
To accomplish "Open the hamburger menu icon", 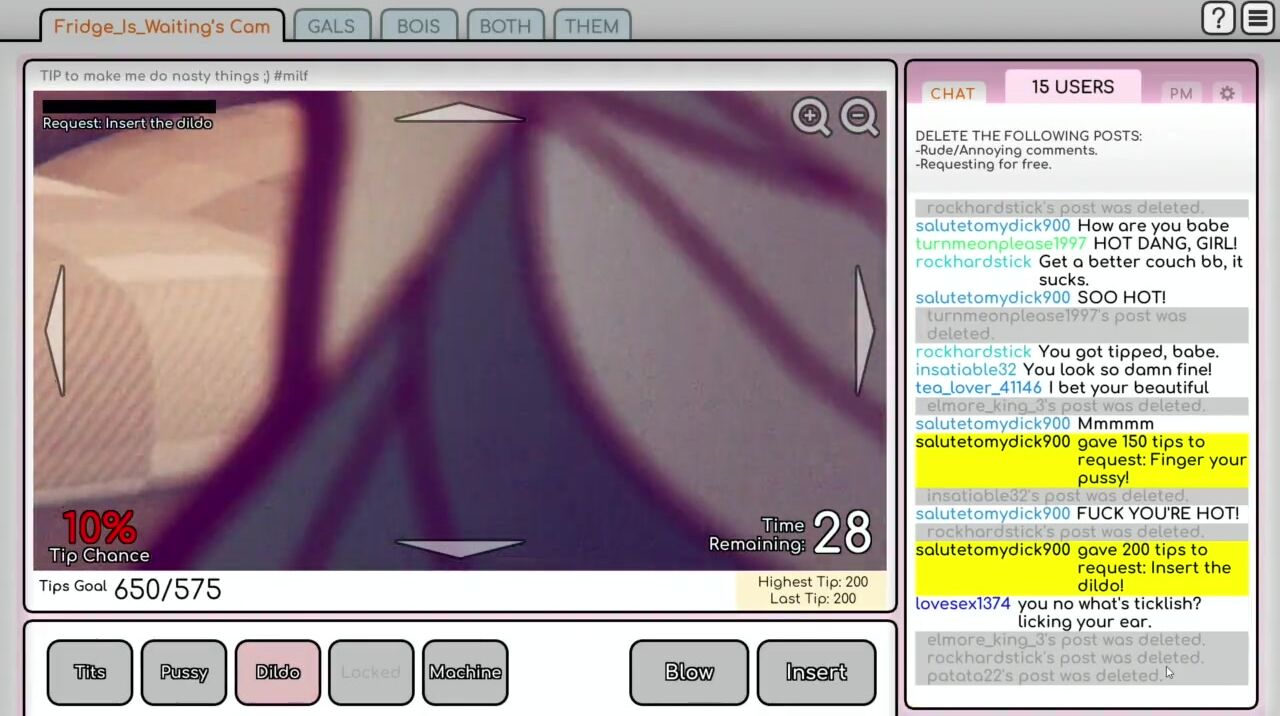I will coord(1258,18).
